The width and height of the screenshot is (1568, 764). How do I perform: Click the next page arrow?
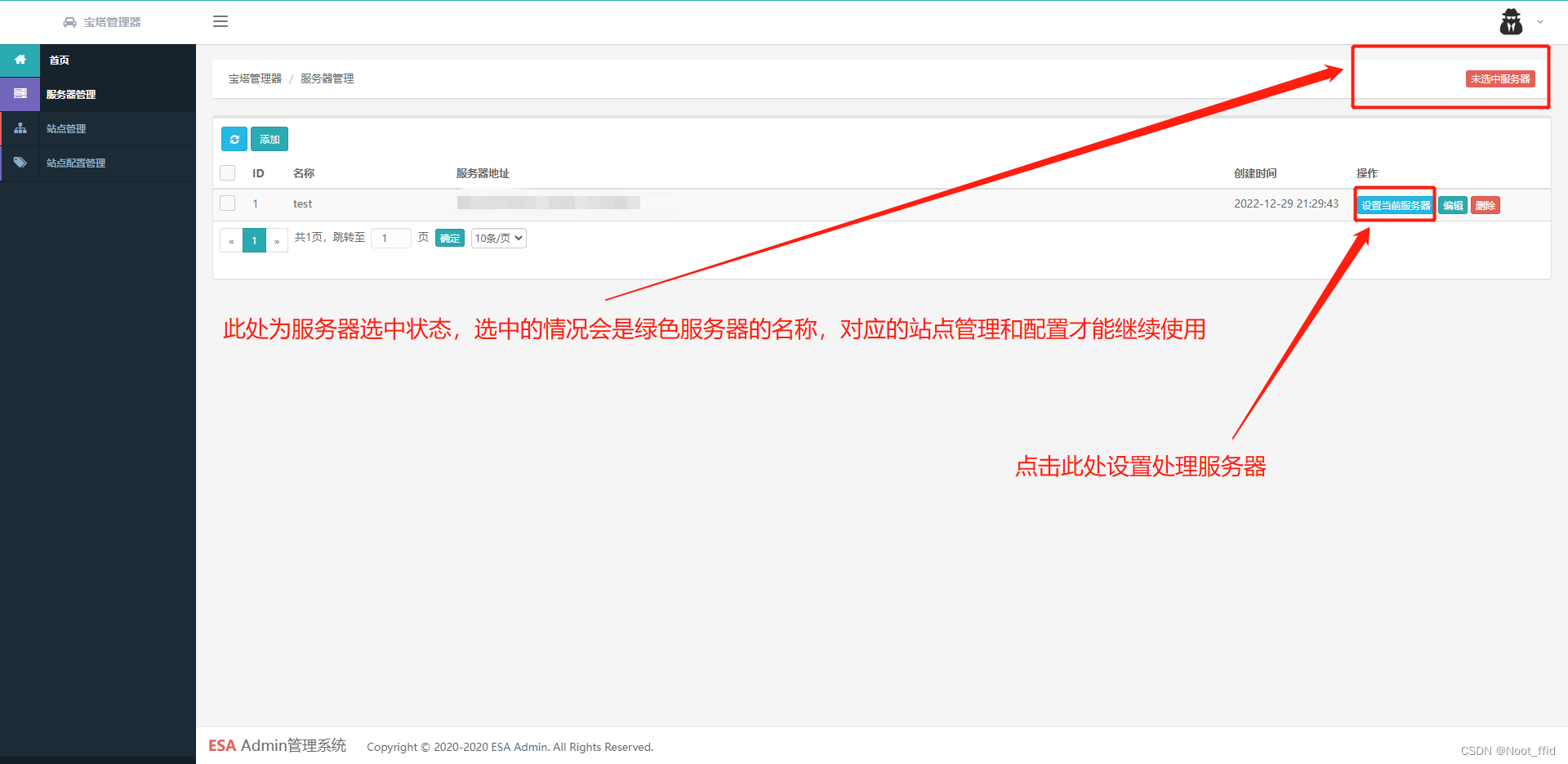pyautogui.click(x=277, y=240)
